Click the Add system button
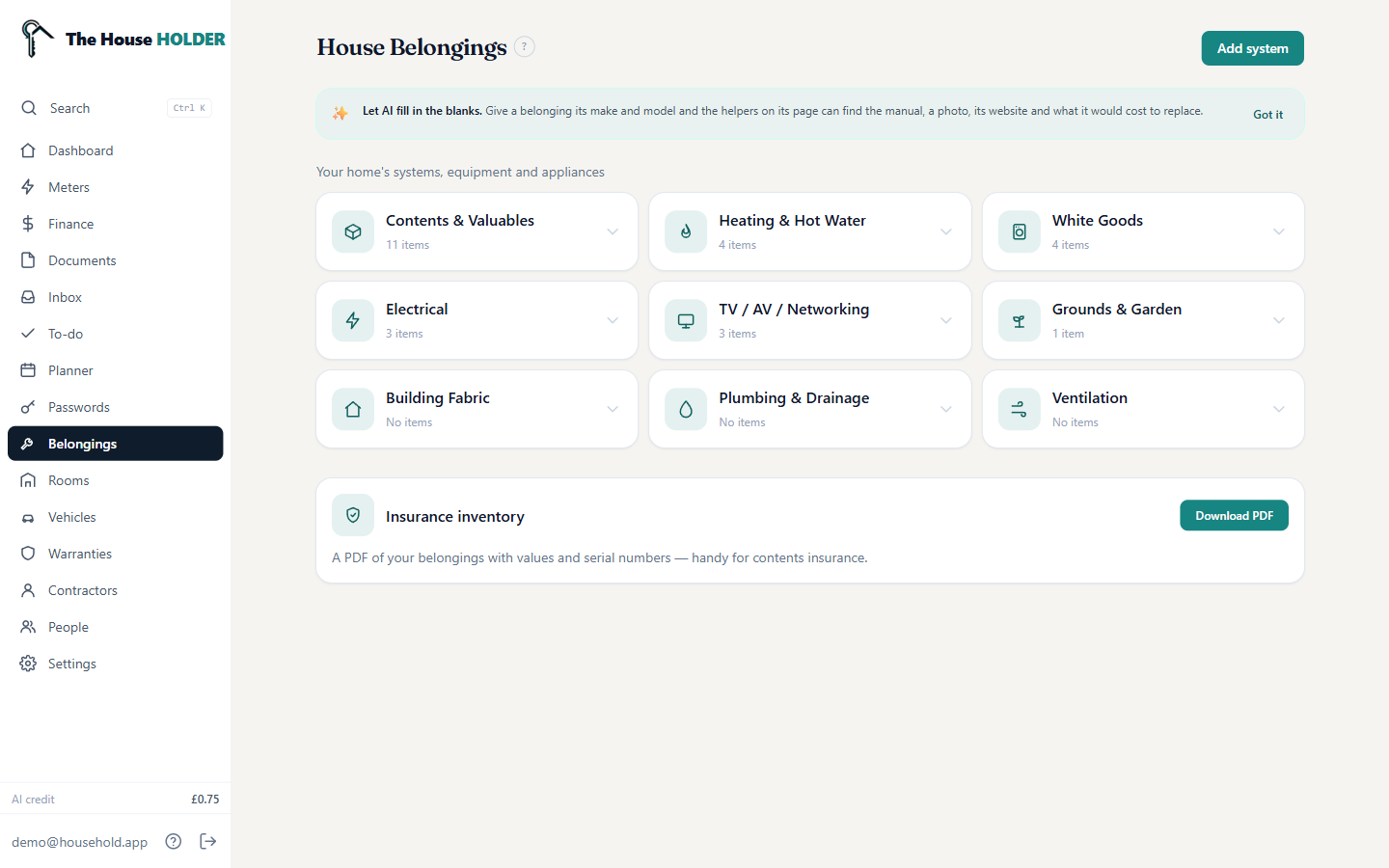 1252,48
